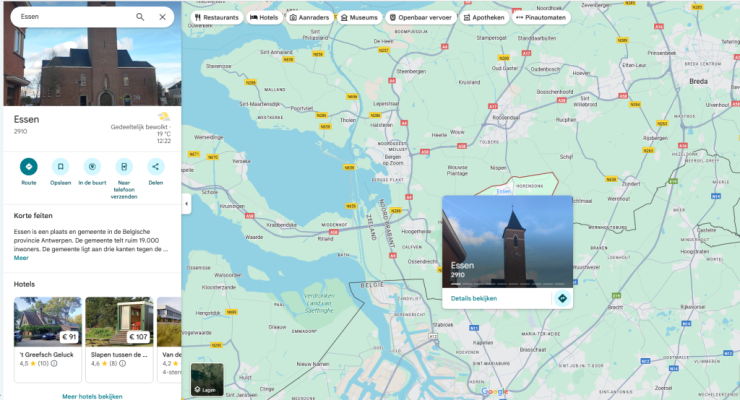Click the Hotels section heading
The width and height of the screenshot is (740, 400).
24,284
